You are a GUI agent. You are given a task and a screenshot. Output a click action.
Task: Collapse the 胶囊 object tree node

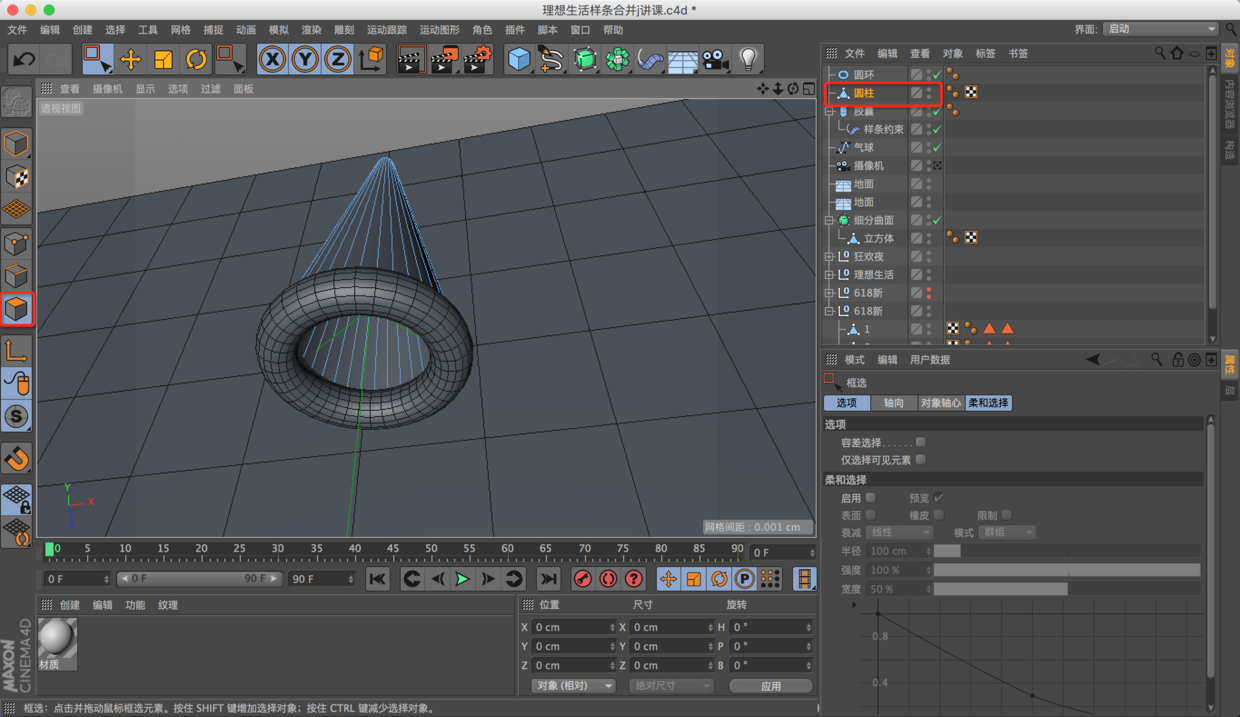[829, 111]
